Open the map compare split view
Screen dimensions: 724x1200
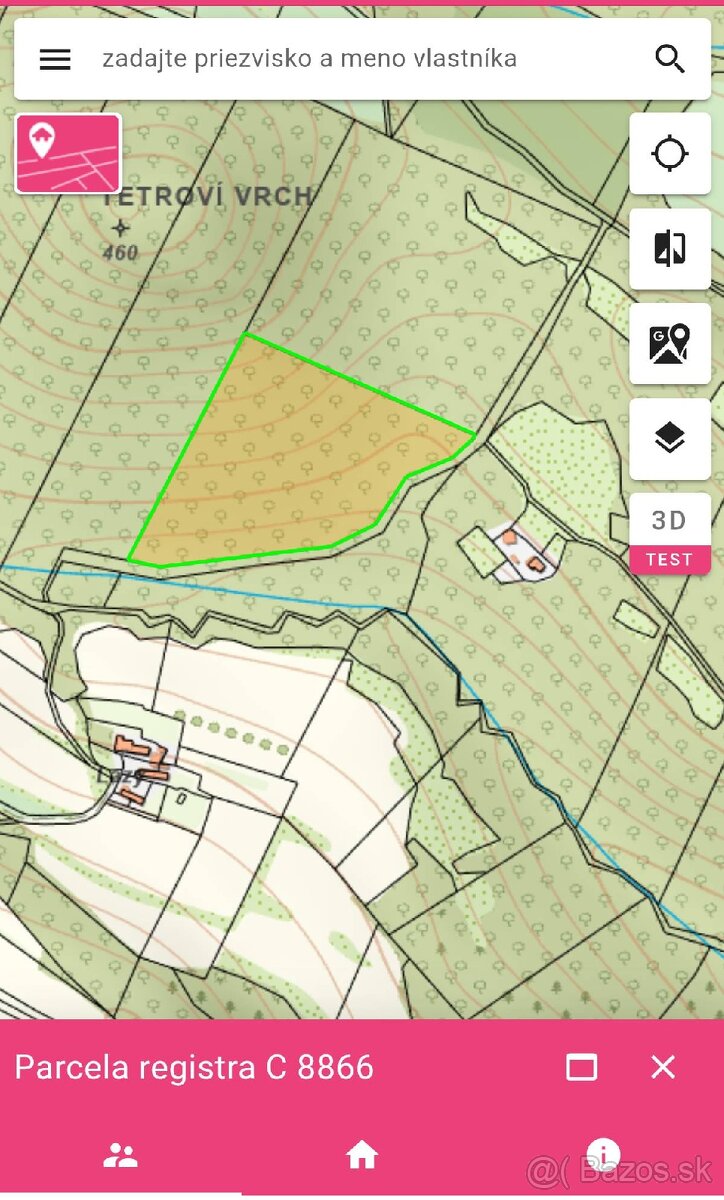pyautogui.click(x=670, y=249)
